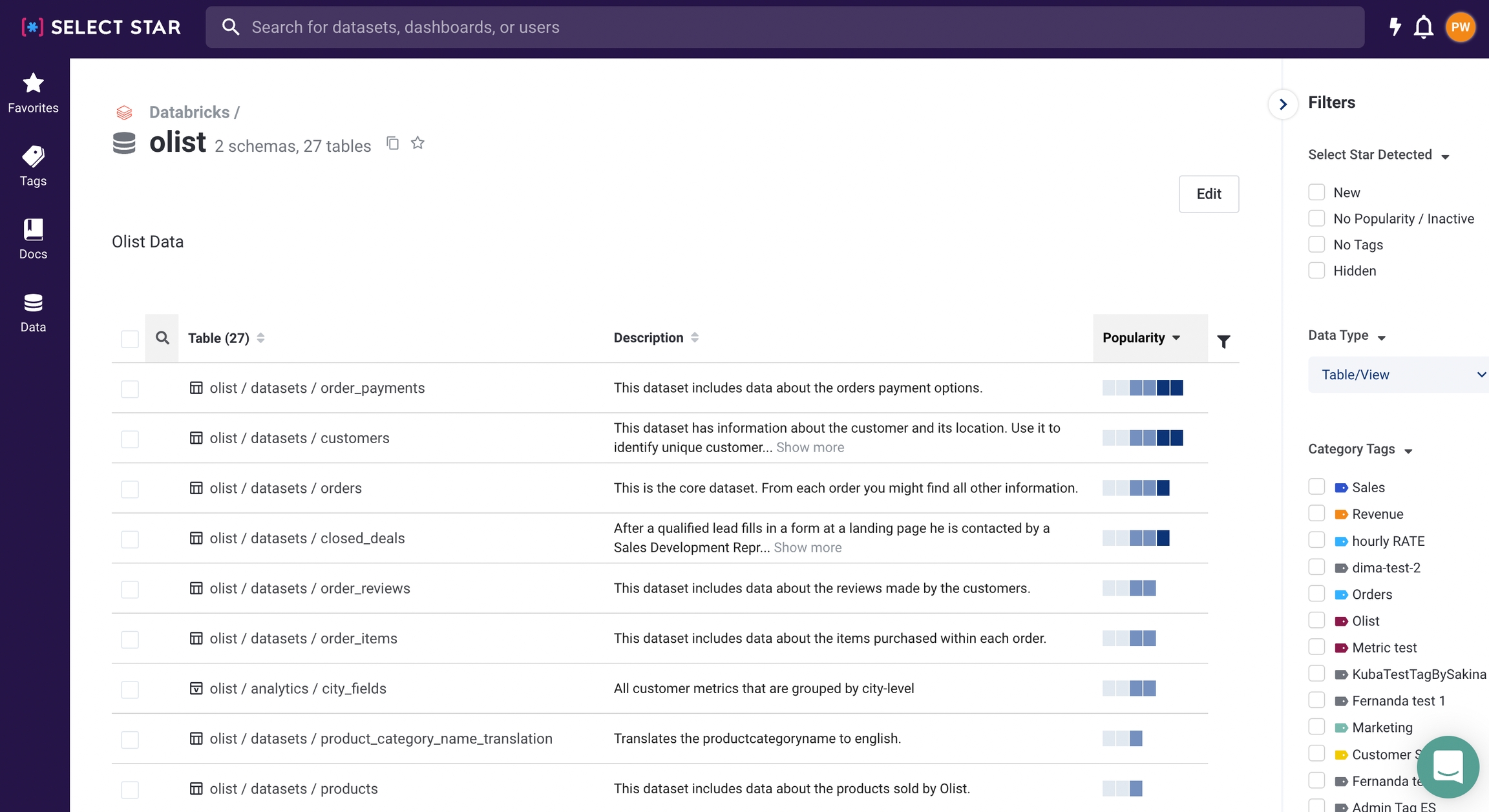The image size is (1489, 812).
Task: Click the orders popularity bar
Action: point(1135,488)
